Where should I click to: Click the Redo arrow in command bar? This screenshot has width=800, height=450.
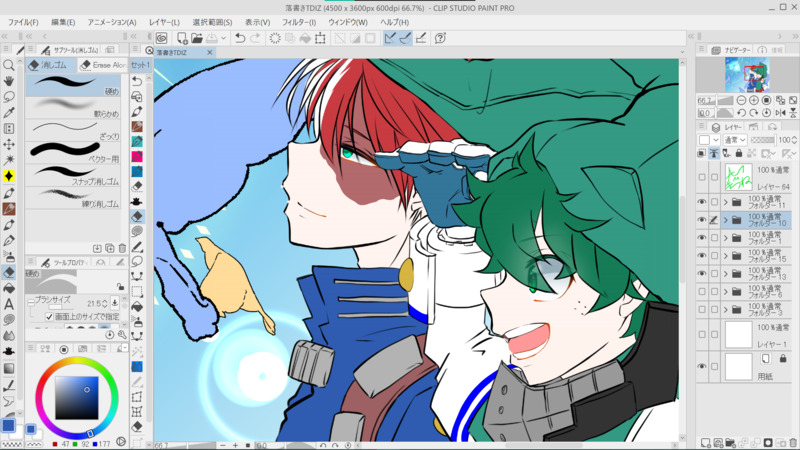click(255, 38)
